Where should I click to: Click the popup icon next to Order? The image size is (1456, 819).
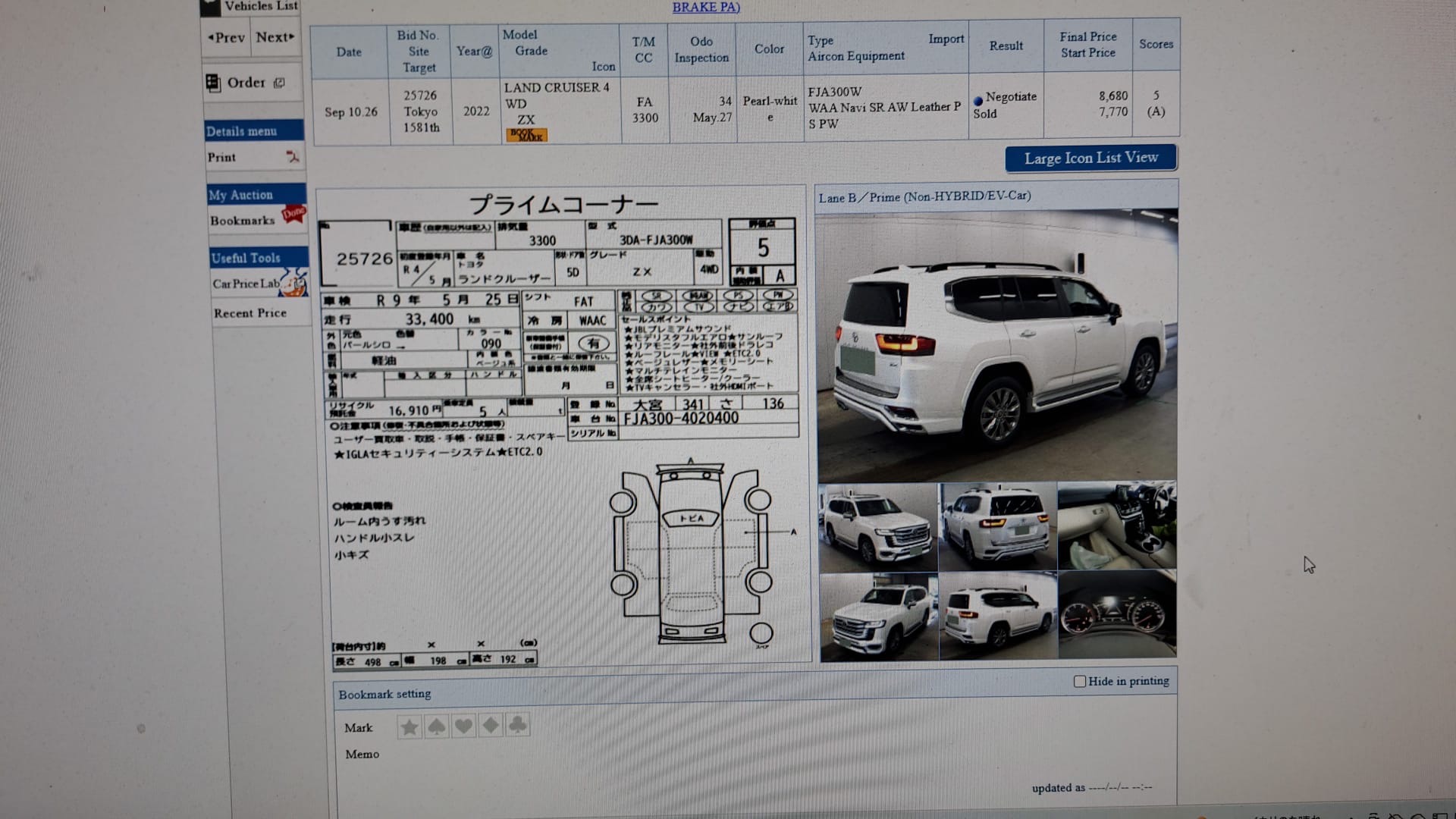coord(279,83)
